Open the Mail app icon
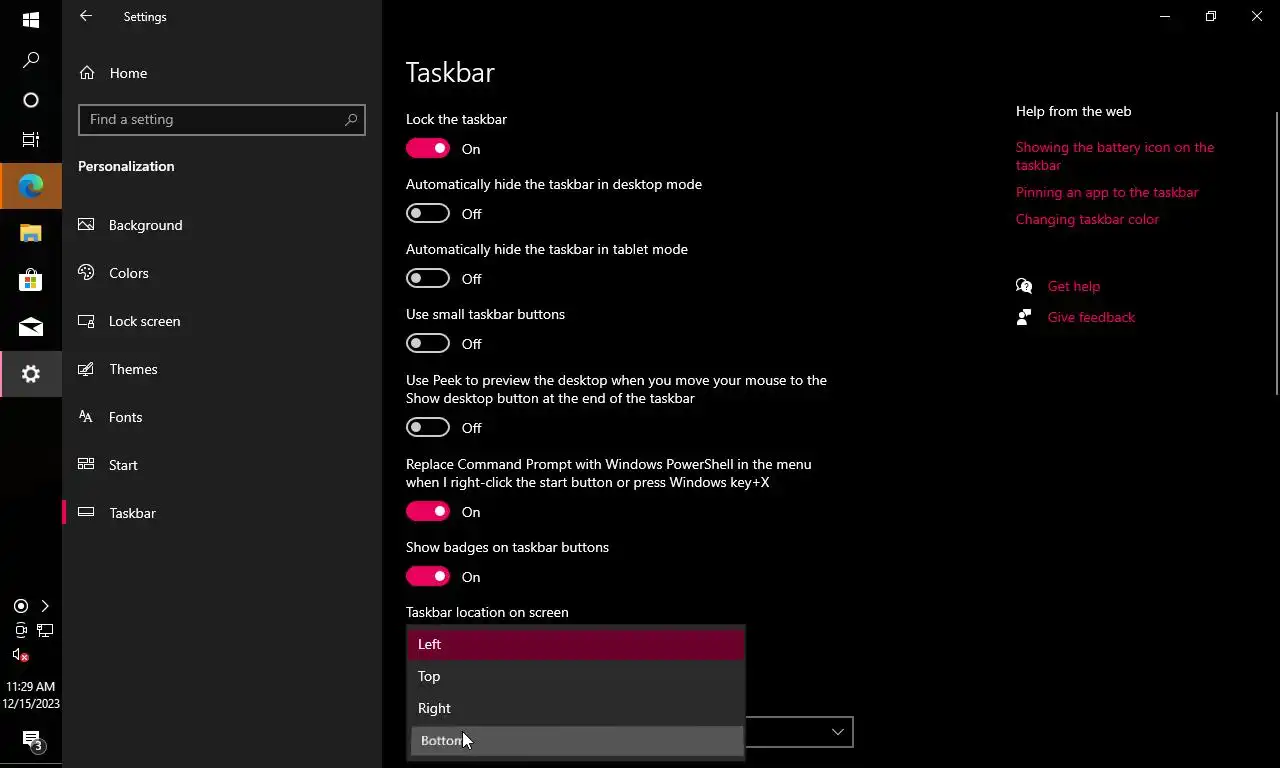Viewport: 1280px width, 768px height. point(30,327)
